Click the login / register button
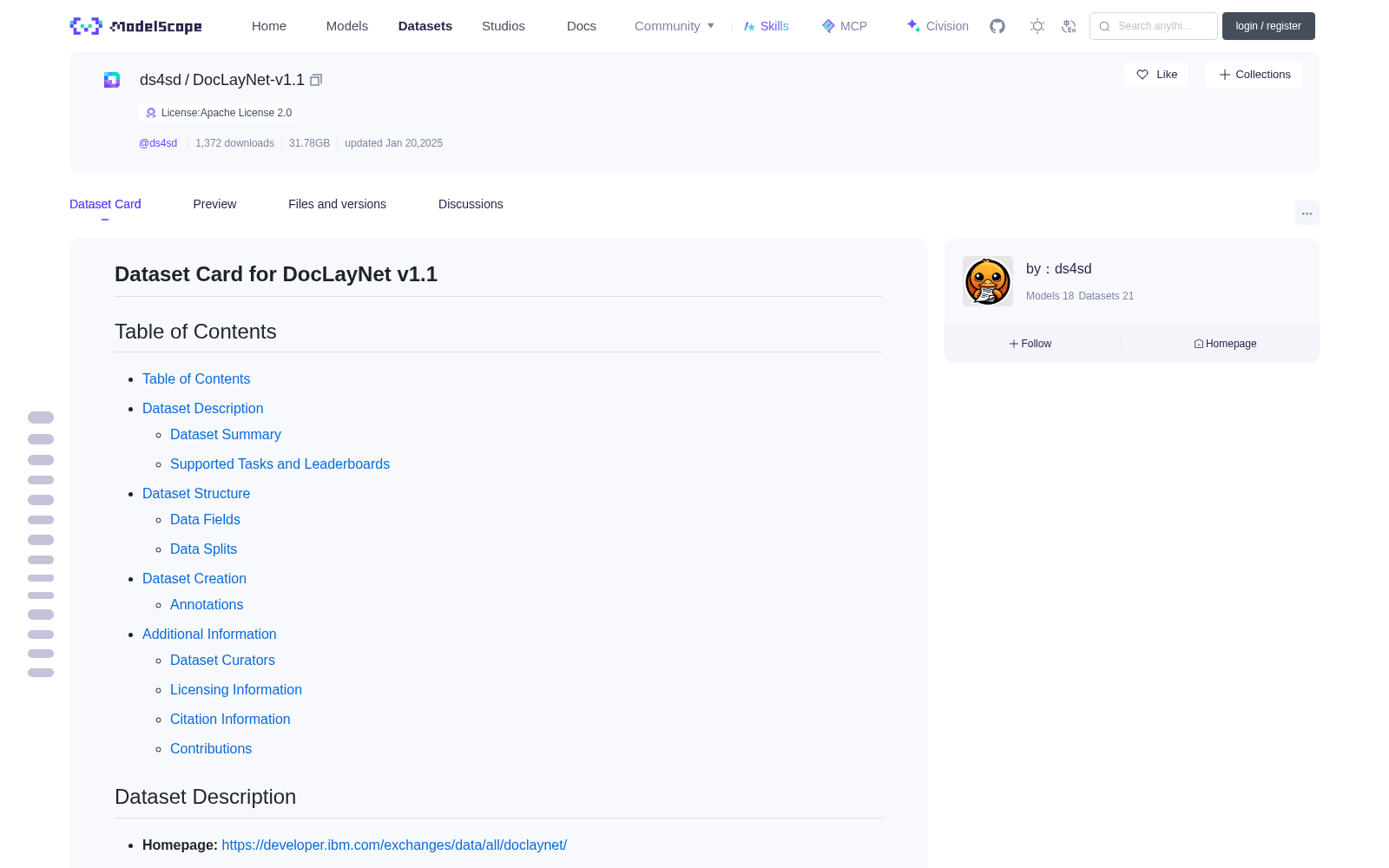Image resolution: width=1389 pixels, height=868 pixels. tap(1268, 26)
